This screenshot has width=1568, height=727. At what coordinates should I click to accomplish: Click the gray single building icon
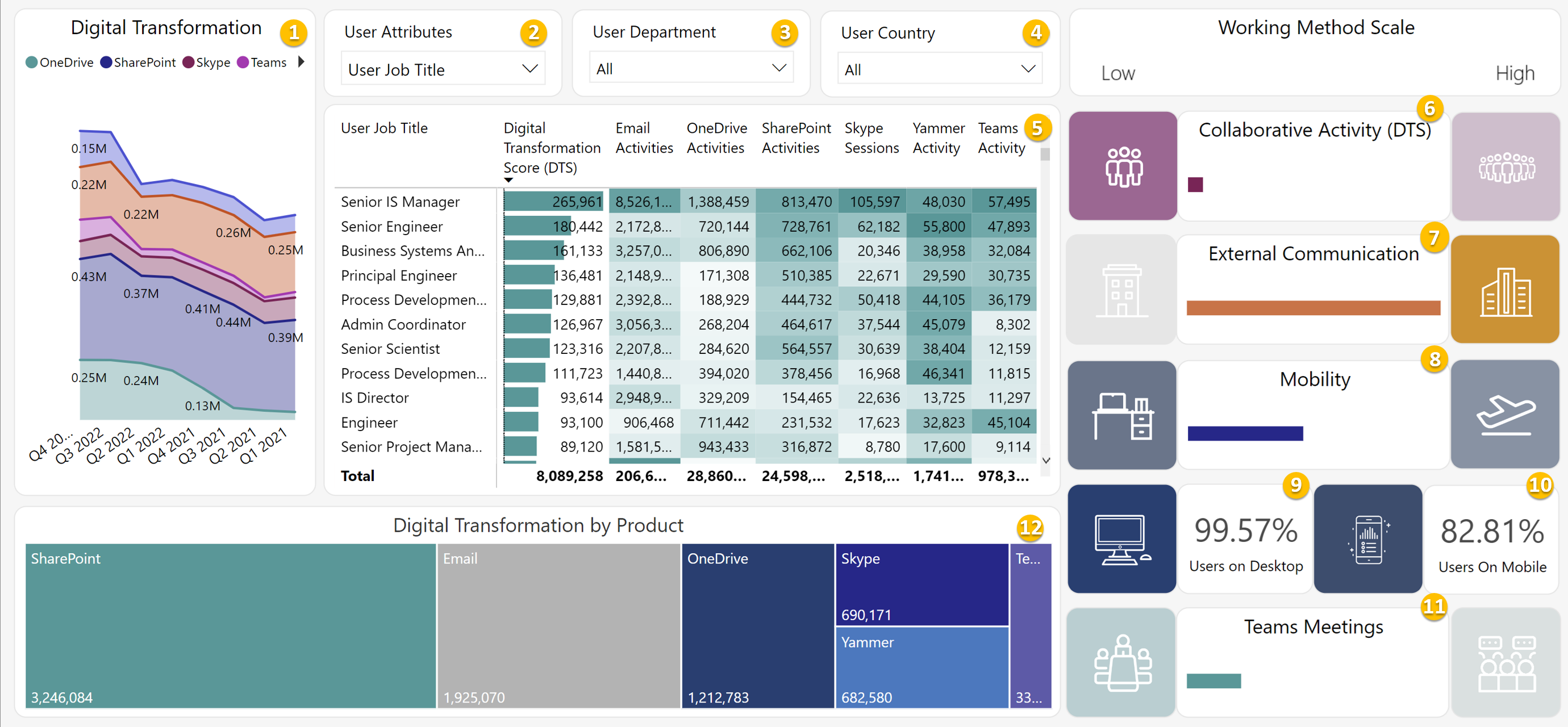(x=1122, y=290)
